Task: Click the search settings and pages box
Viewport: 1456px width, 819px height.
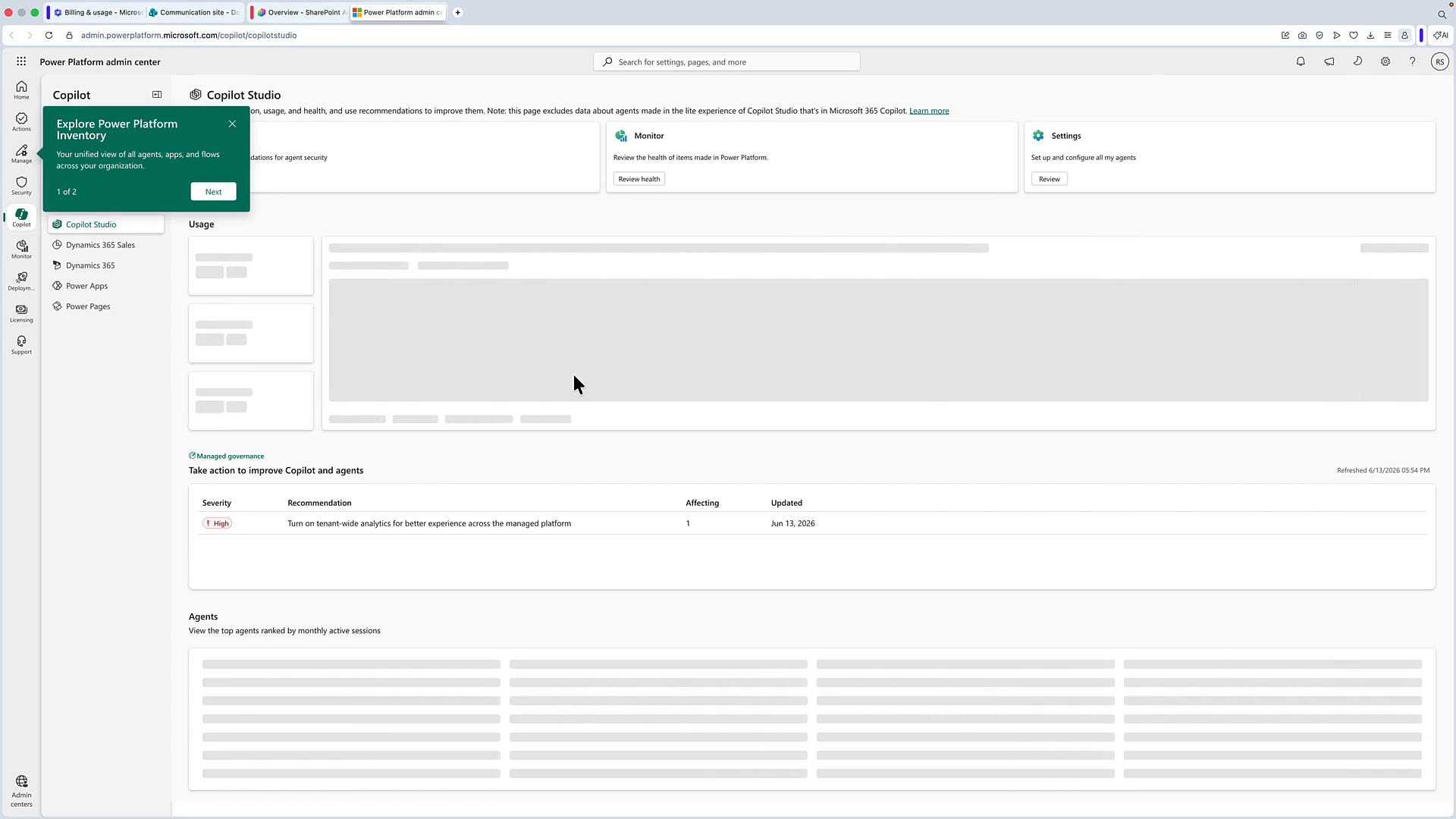Action: [x=726, y=62]
